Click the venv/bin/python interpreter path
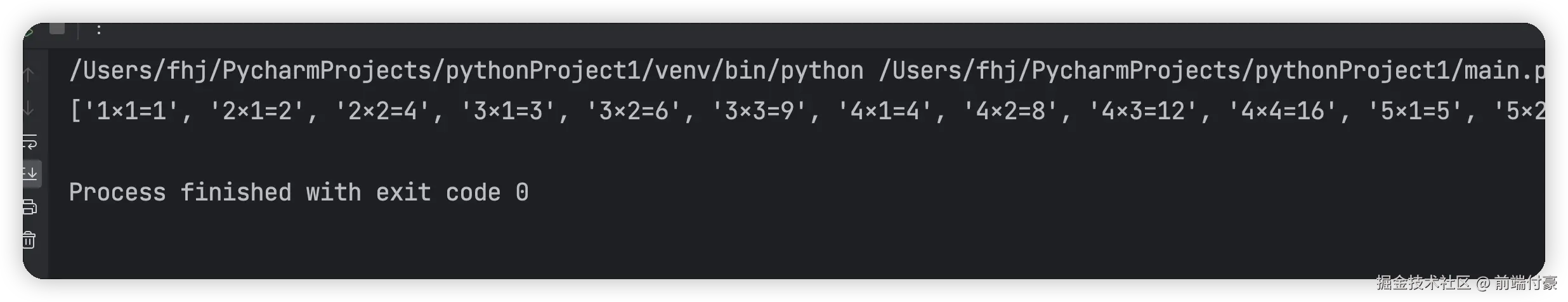This screenshot has height=302, width=1568. [466, 70]
